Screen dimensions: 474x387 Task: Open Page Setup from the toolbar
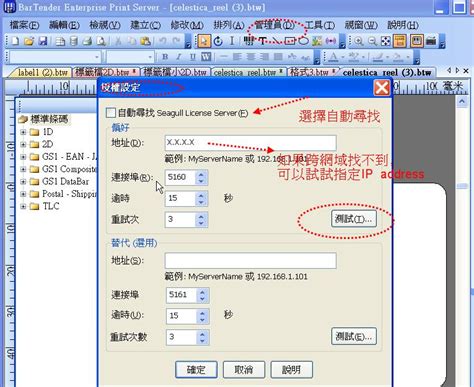(x=60, y=41)
